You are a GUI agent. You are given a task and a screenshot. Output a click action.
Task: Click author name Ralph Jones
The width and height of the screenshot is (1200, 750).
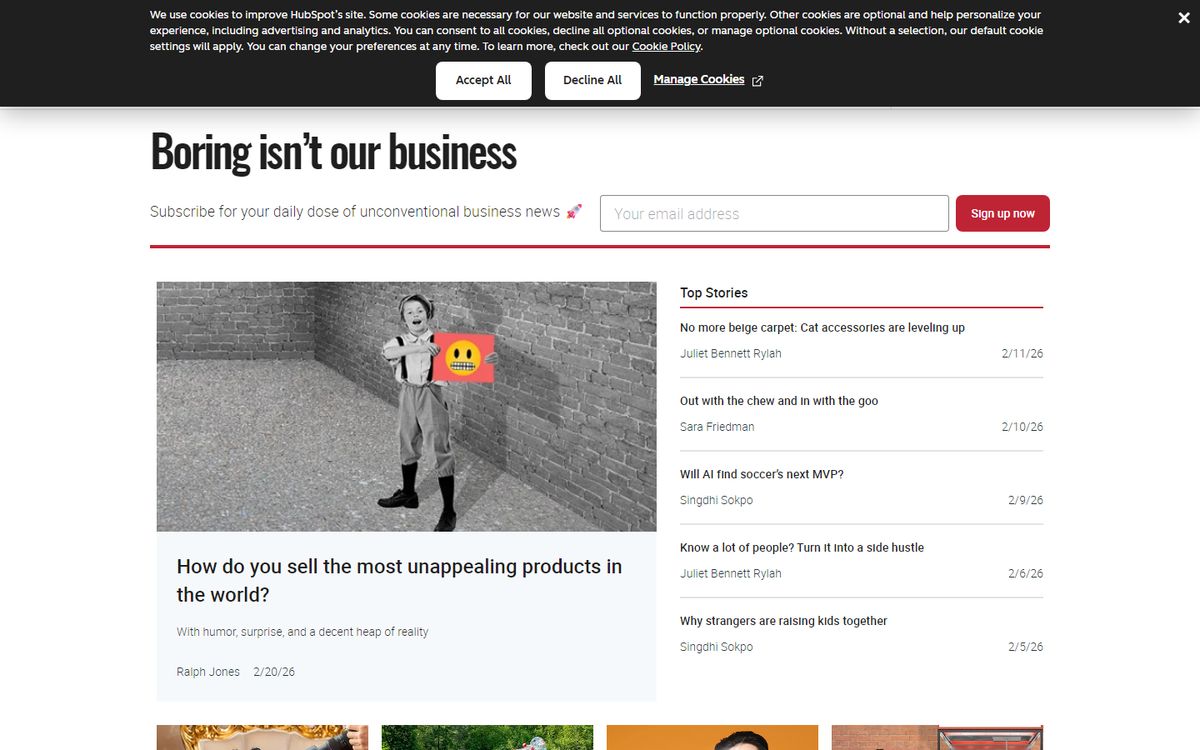click(x=208, y=672)
